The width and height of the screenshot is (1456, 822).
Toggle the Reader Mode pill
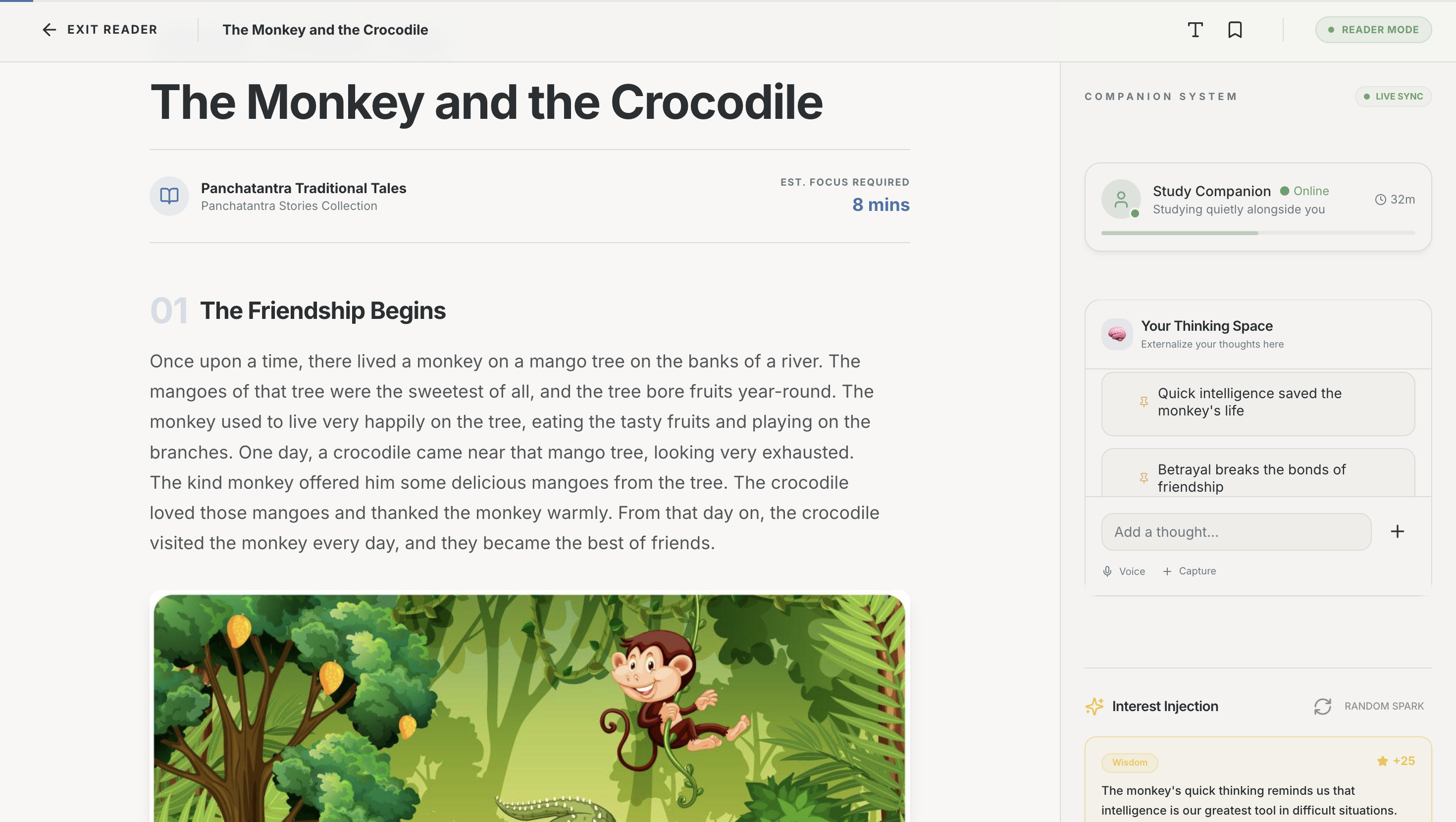click(1373, 30)
